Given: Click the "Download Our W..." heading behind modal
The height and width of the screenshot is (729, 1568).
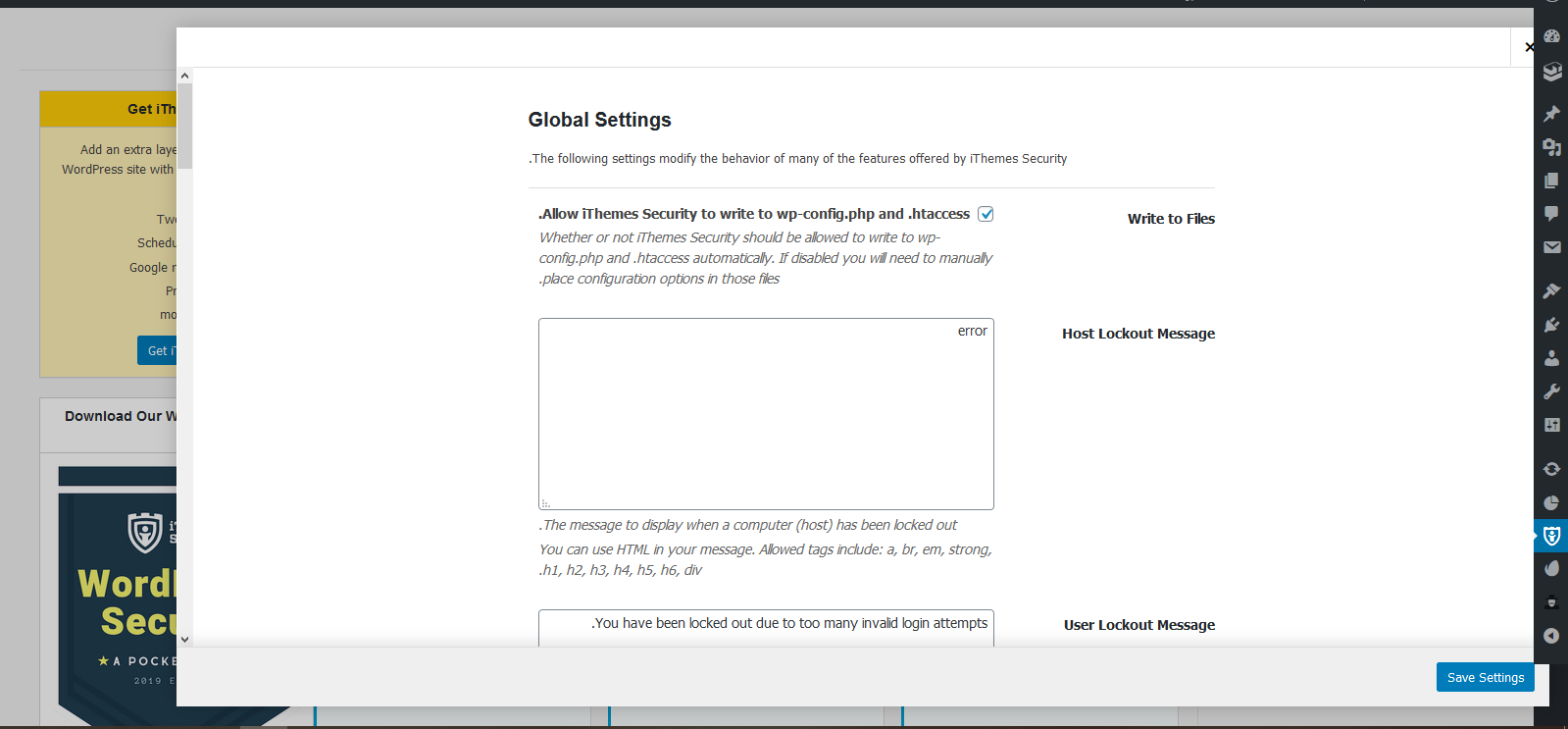Looking at the screenshot, I should [121, 416].
